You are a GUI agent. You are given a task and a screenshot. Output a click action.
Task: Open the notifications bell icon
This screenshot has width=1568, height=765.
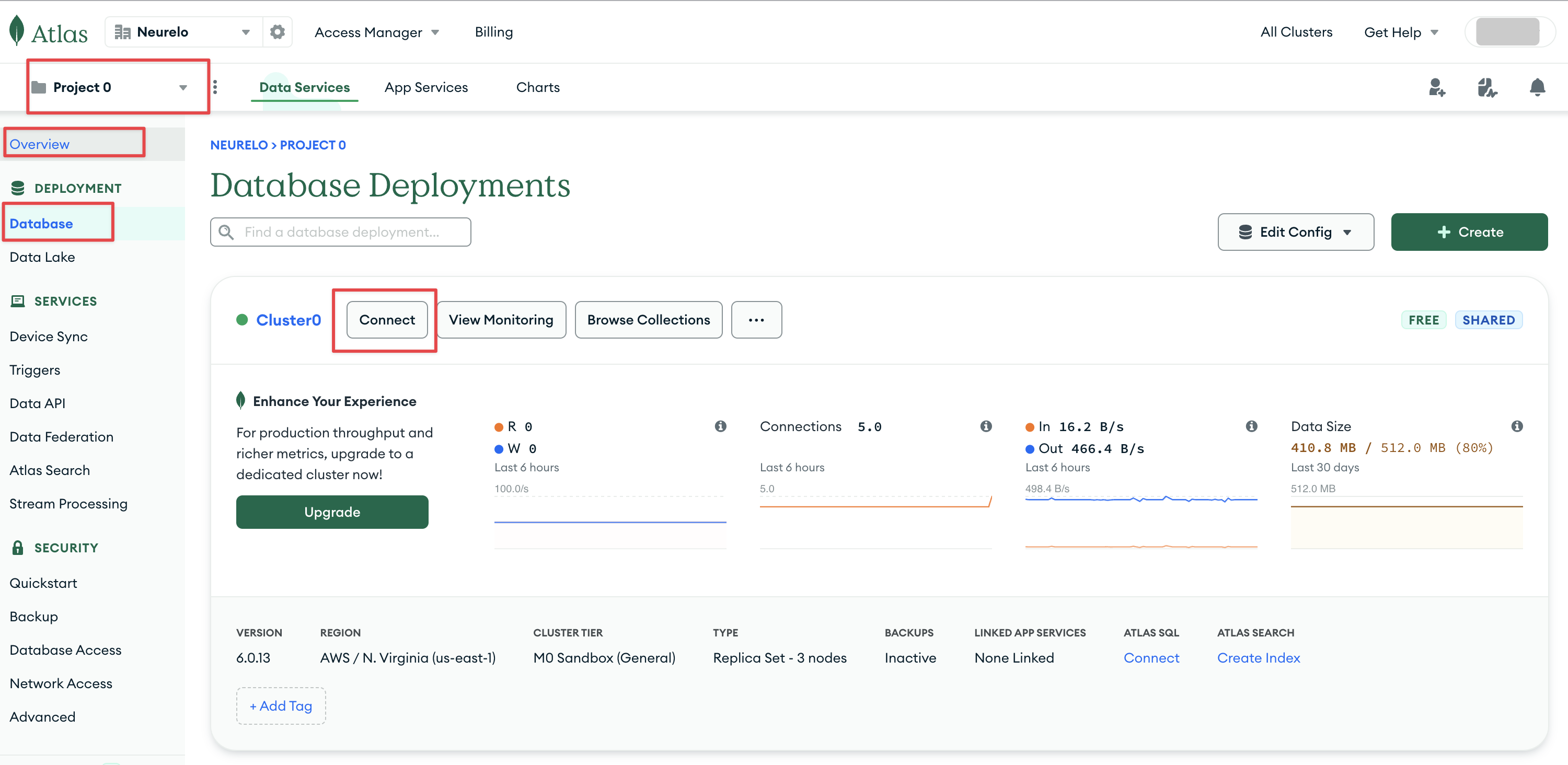(x=1537, y=88)
